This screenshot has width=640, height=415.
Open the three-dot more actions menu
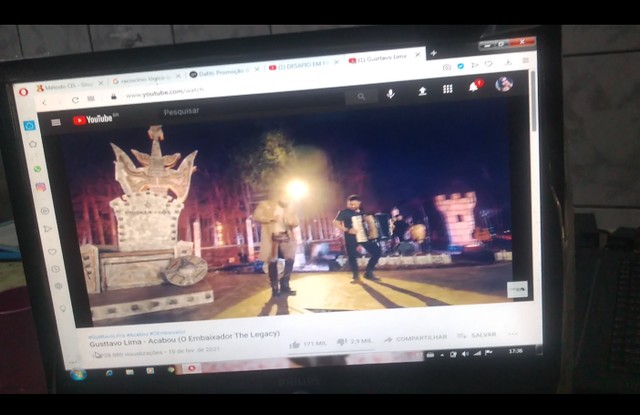(513, 334)
